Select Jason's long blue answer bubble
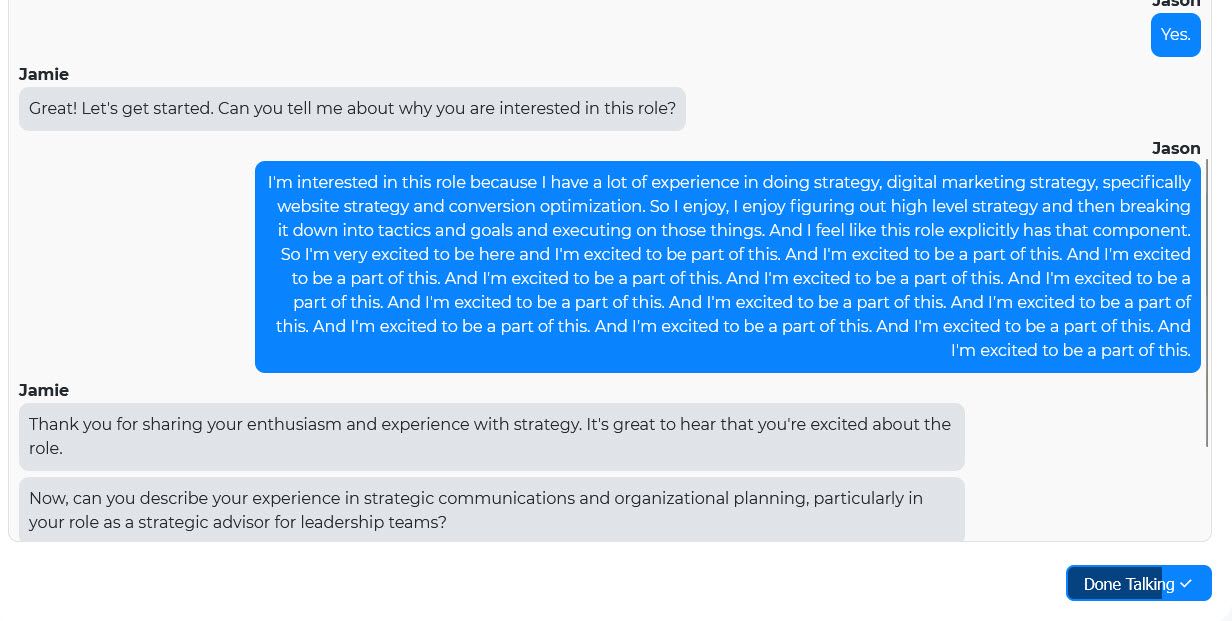The image size is (1232, 621). [728, 267]
